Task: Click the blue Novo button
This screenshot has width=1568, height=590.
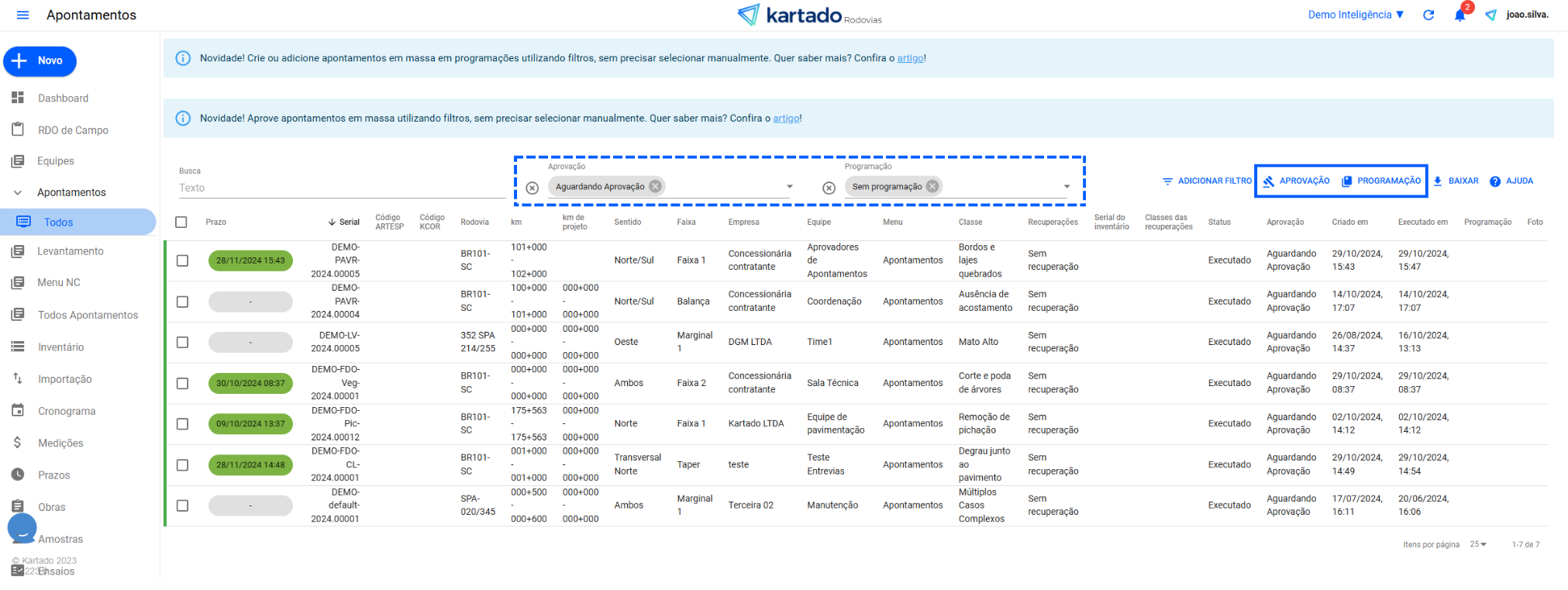Action: [x=40, y=61]
